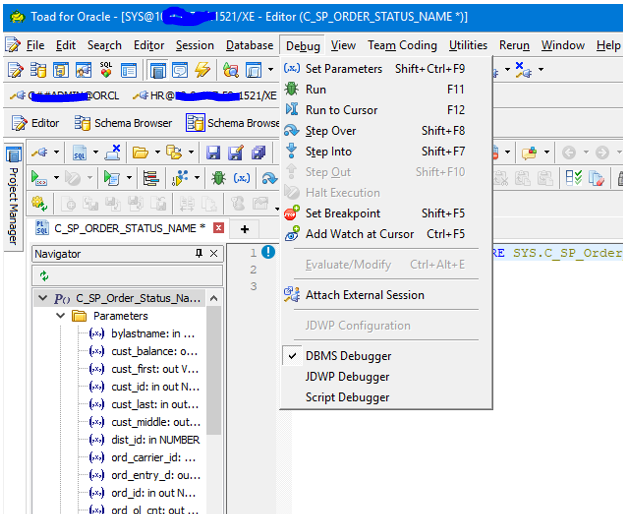Open dropdown next to window list icon

(271, 70)
